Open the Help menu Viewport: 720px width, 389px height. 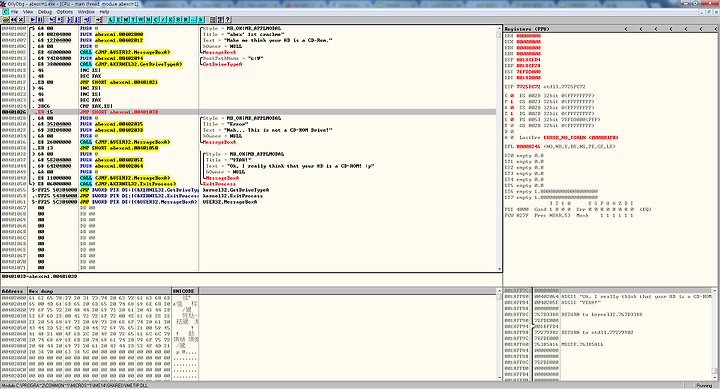click(x=104, y=11)
